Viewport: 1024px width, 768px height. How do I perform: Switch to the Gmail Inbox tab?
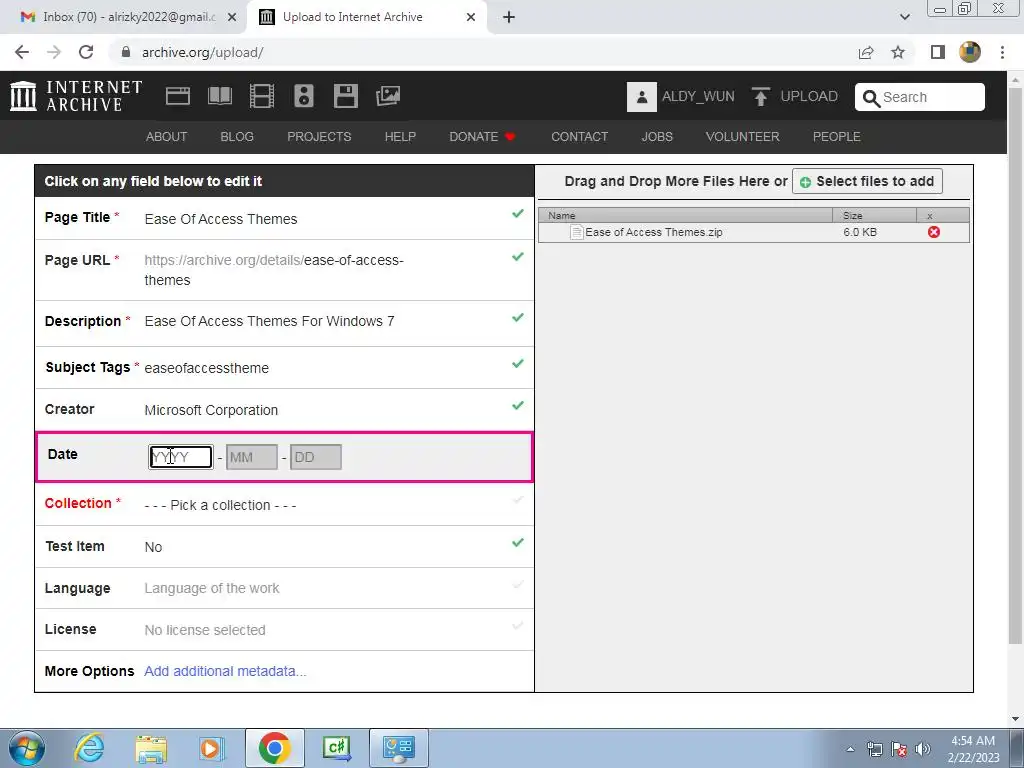click(x=129, y=17)
